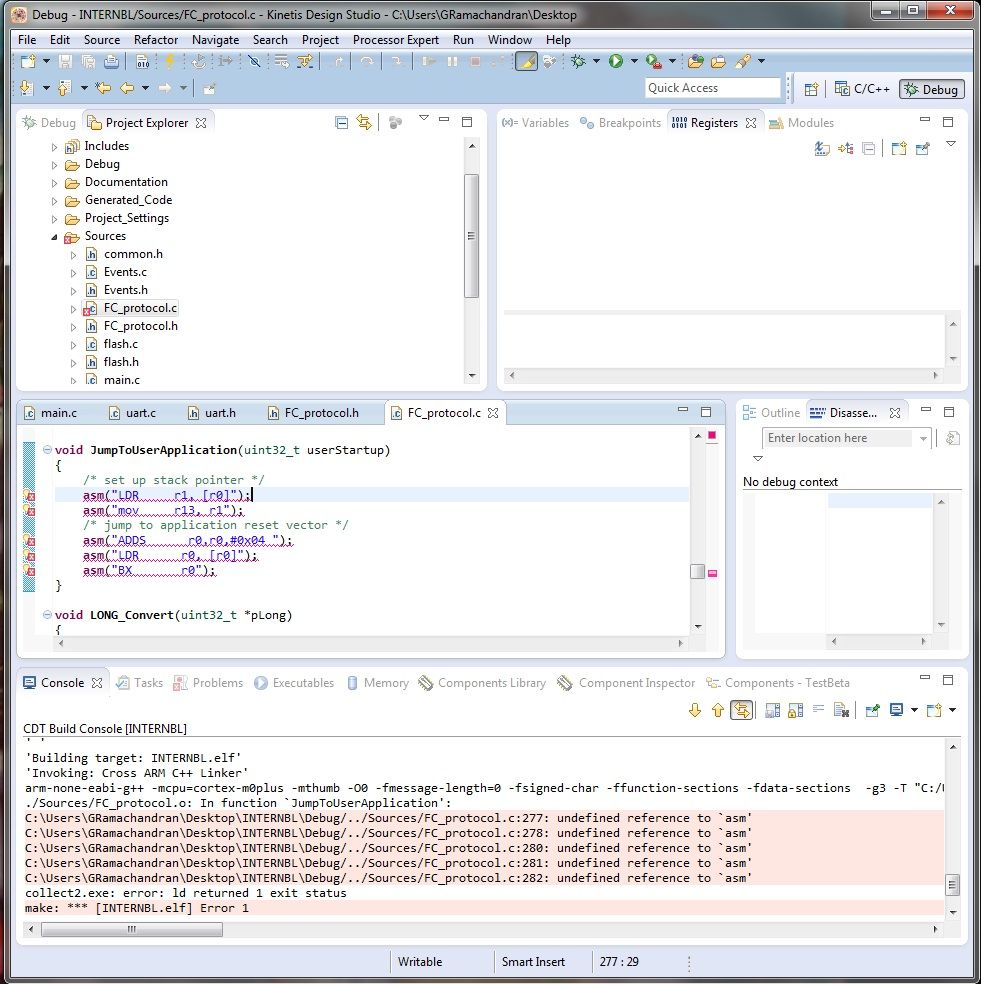Click the Back navigation arrow icon
Viewport: 981px width, 984px height.
click(x=127, y=88)
